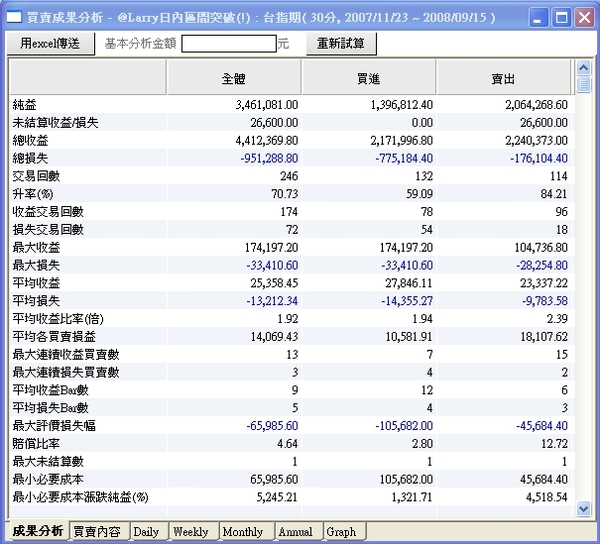Image resolution: width=600 pixels, height=544 pixels.
Task: Select the -951,288.80 value
Action: 269,158
